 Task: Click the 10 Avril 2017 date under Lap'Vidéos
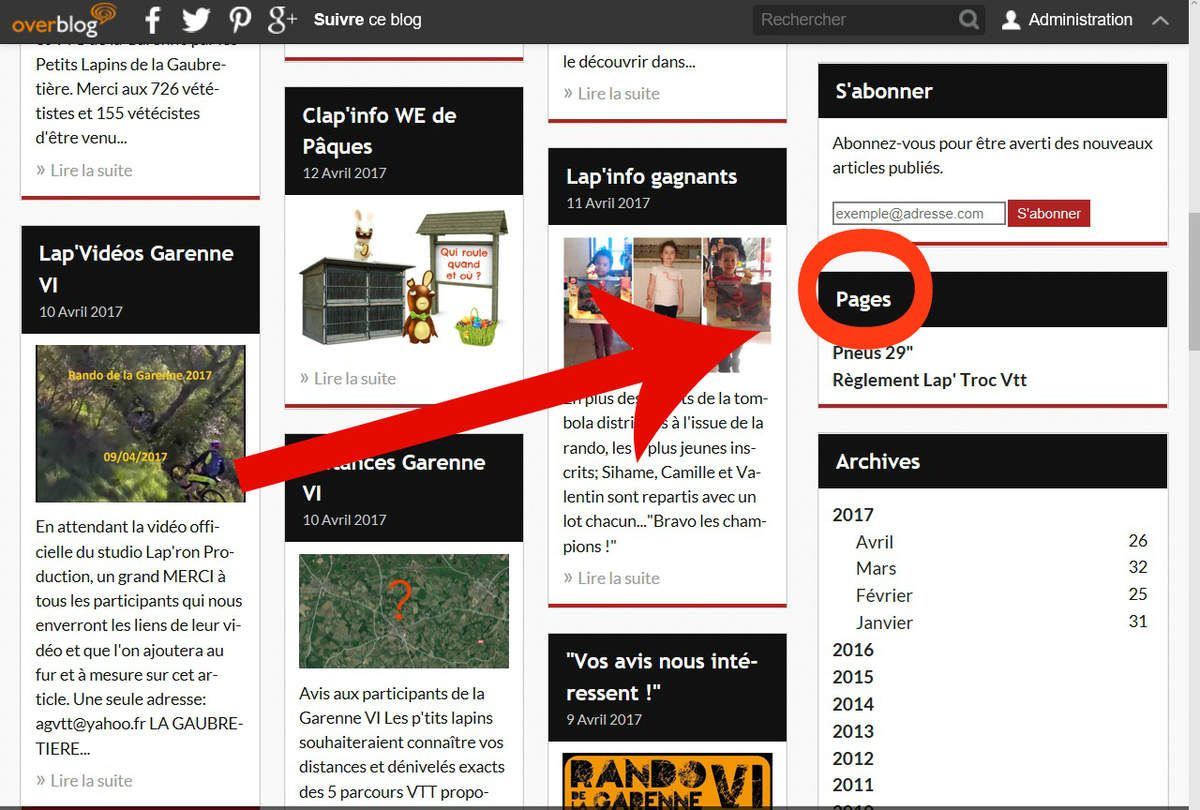81,311
